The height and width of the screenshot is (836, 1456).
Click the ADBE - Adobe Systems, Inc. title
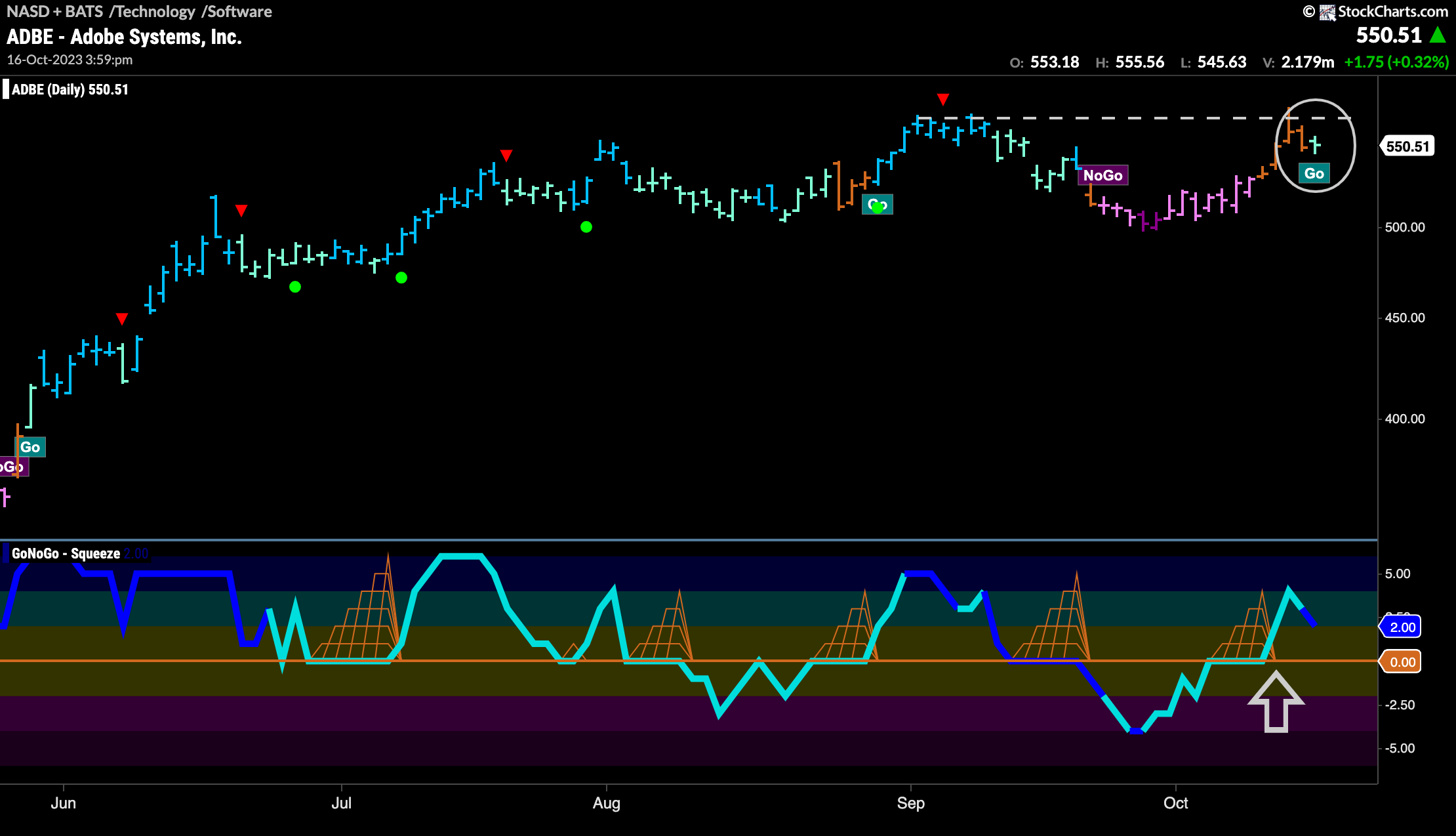click(124, 37)
